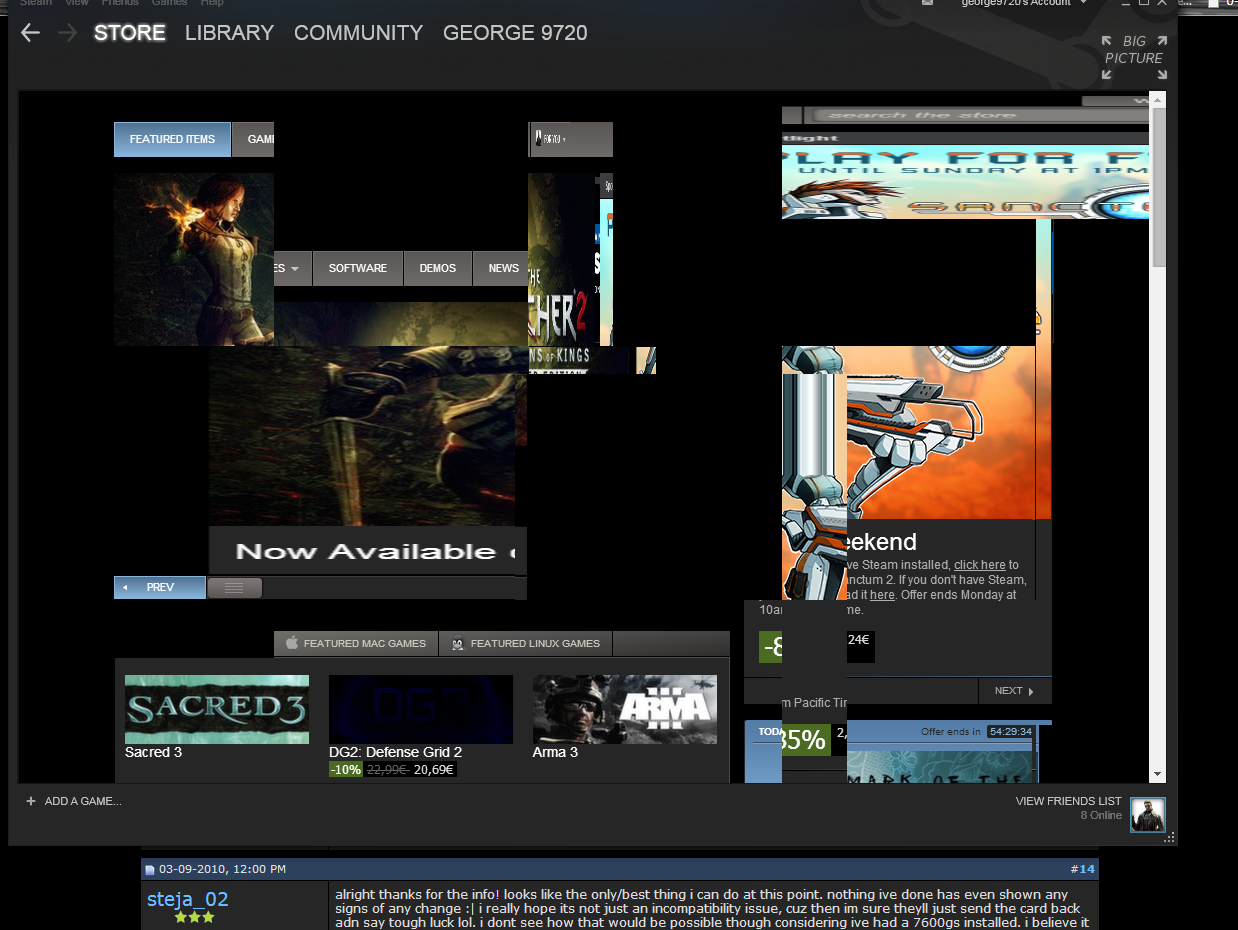Select the FEATURED ITEMS tab
The image size is (1238, 930).
172,139
